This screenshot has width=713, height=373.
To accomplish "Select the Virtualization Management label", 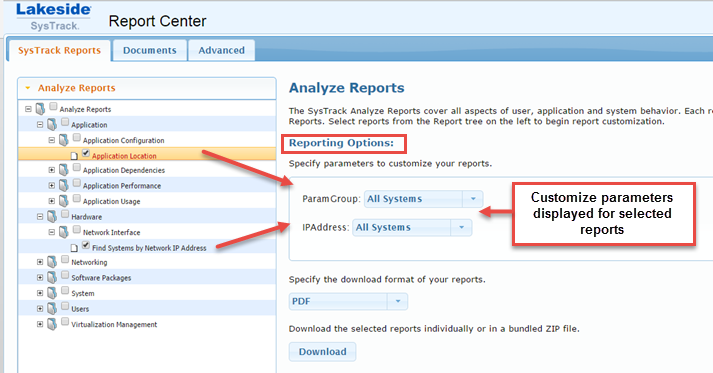I will [x=114, y=324].
